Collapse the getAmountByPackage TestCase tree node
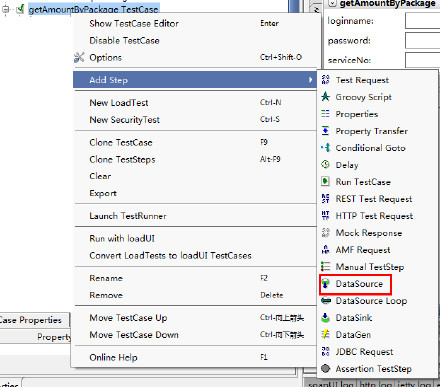This screenshot has width=440, height=387. (x=6, y=9)
